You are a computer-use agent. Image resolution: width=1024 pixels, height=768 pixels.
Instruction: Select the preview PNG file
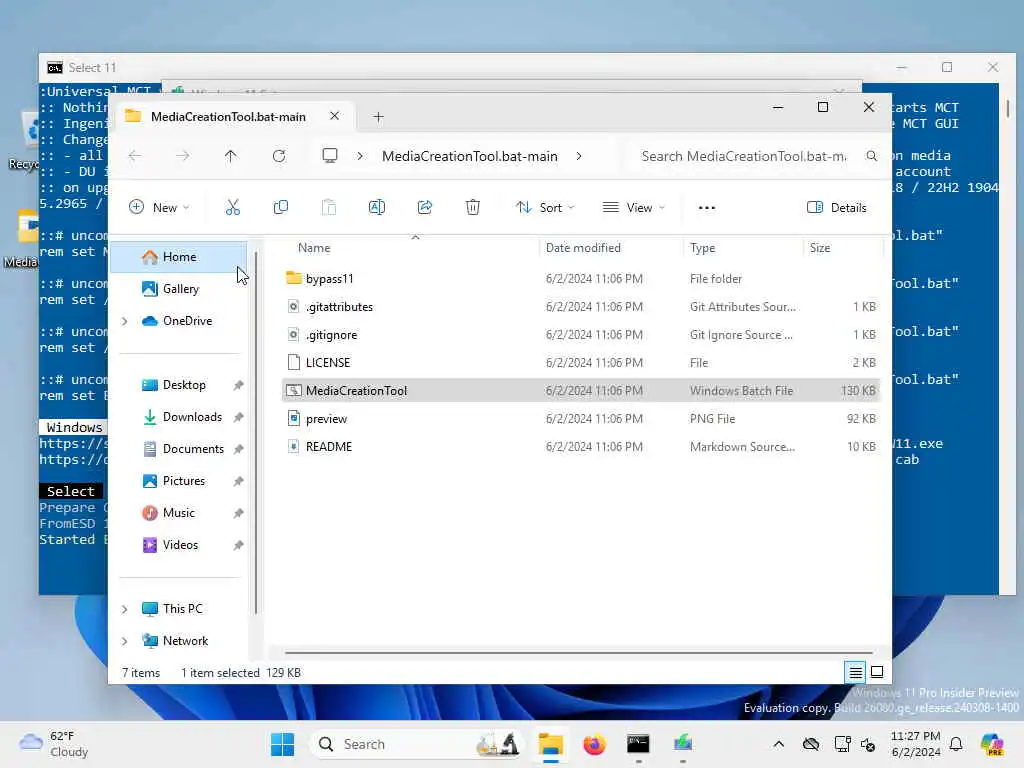[581, 419]
